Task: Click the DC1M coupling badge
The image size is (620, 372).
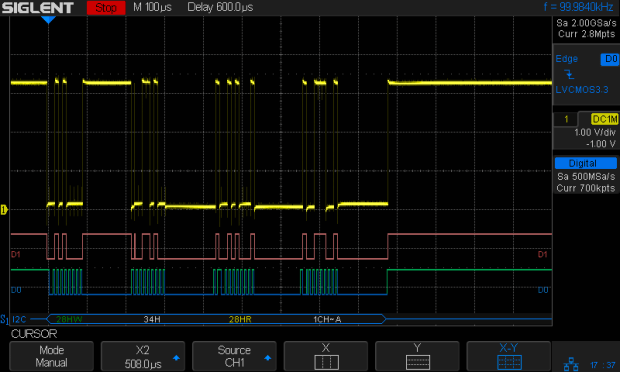Action: coord(605,119)
